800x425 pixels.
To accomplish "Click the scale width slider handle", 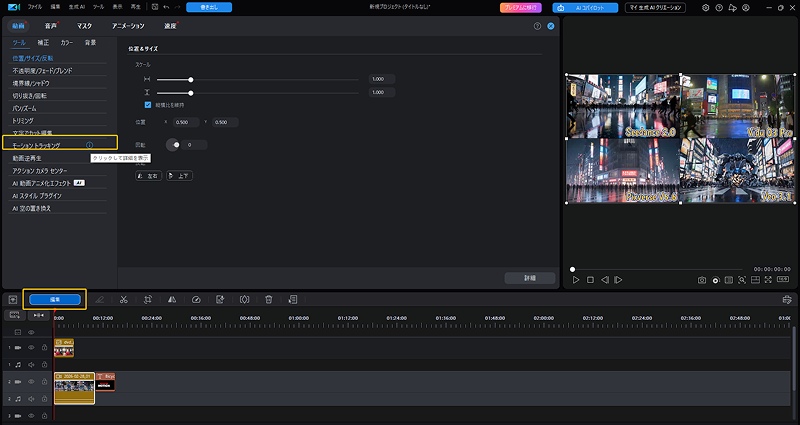I will tap(191, 80).
